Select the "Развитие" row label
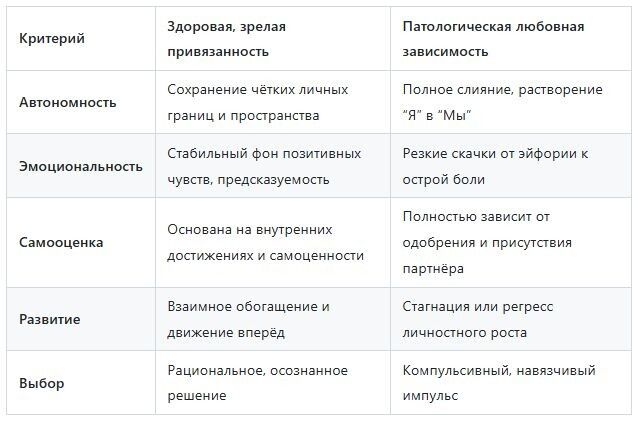The height and width of the screenshot is (421, 637). coord(50,319)
